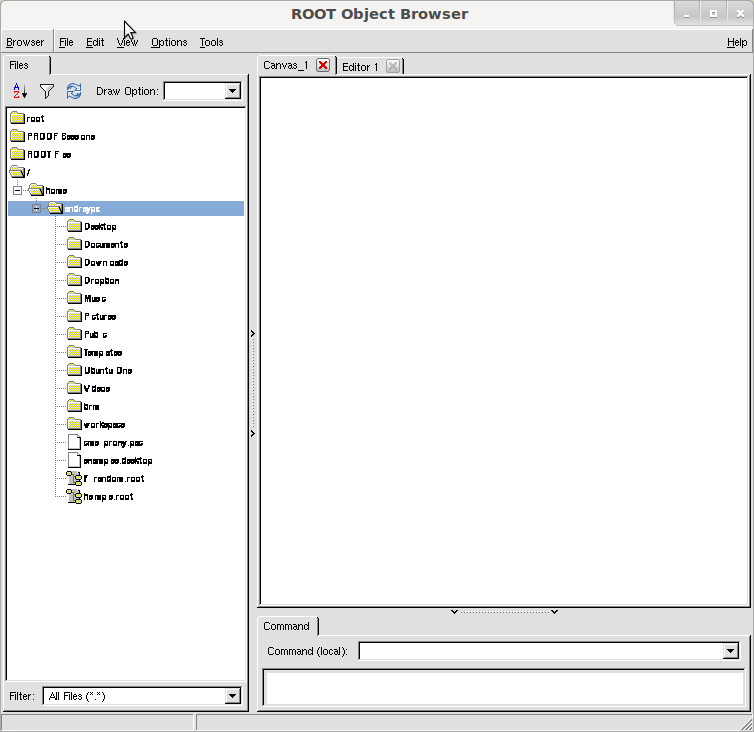Select the last .root file icon in tree
The height and width of the screenshot is (732, 754).
(74, 496)
